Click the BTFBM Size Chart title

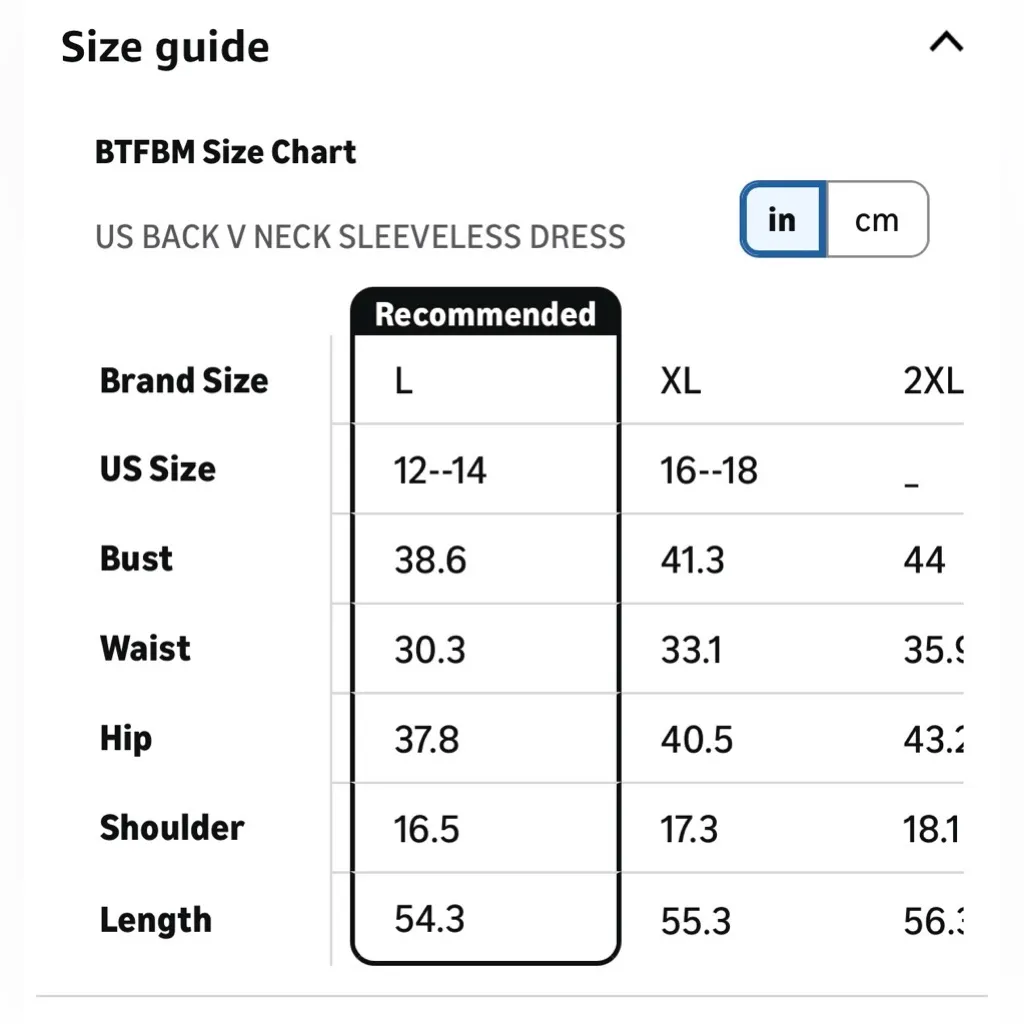225,152
